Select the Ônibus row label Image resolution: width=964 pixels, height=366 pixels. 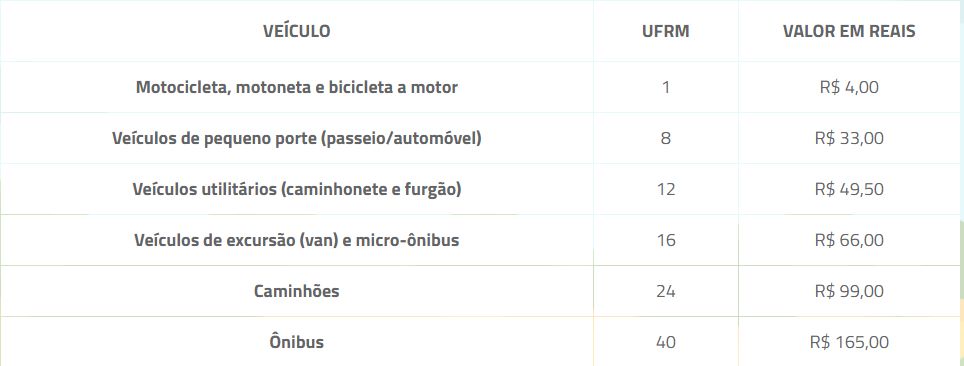[x=296, y=341]
